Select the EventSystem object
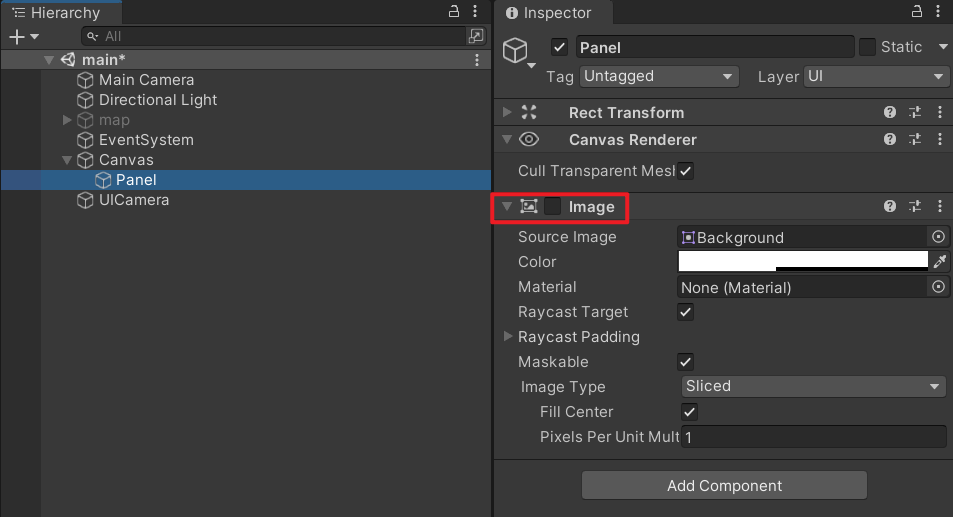The height and width of the screenshot is (517, 953). pyautogui.click(x=146, y=140)
